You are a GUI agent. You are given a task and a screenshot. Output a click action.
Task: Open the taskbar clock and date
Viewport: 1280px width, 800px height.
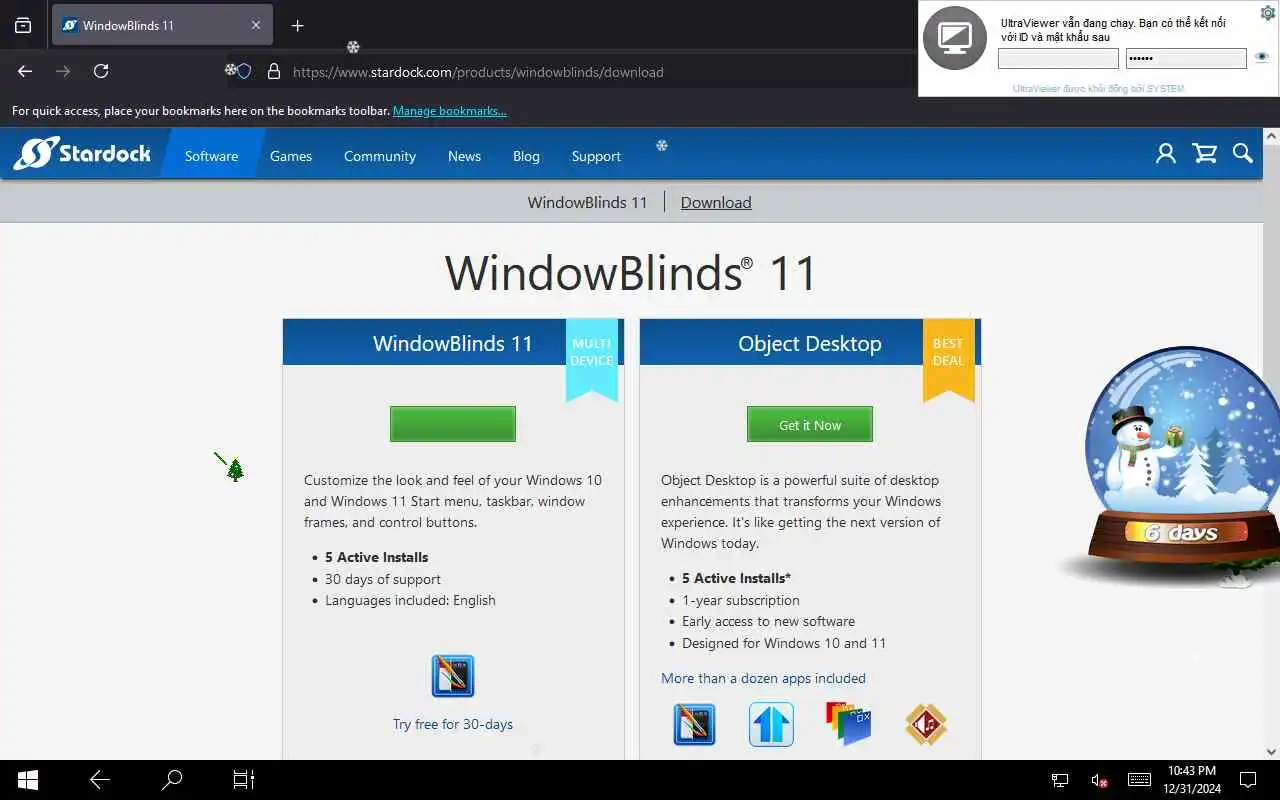[1192, 780]
